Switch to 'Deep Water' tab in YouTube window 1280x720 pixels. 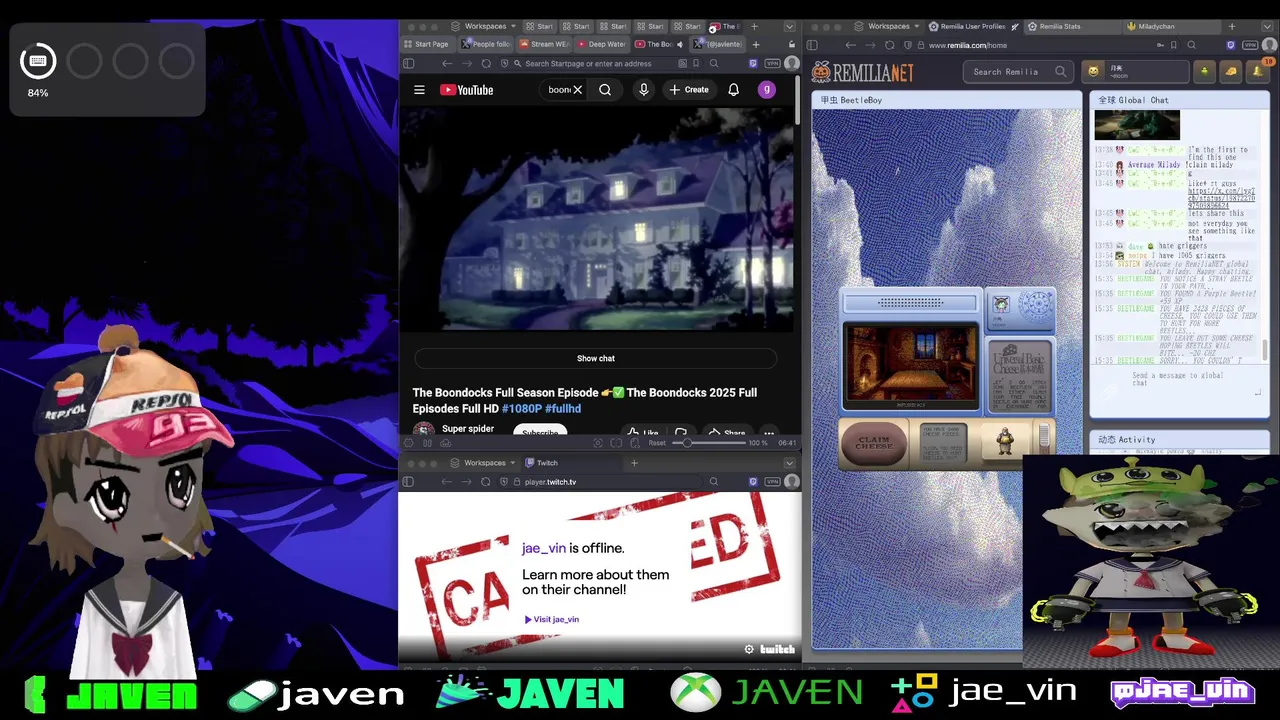pyautogui.click(x=600, y=44)
